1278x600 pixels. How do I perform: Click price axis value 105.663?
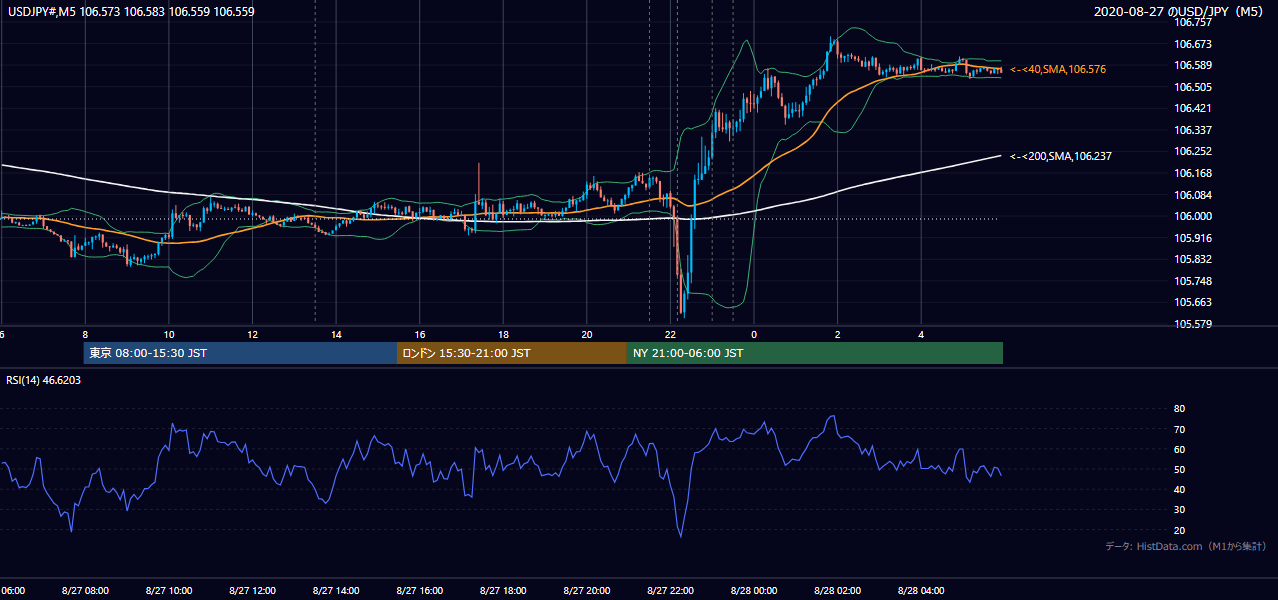(x=1193, y=302)
